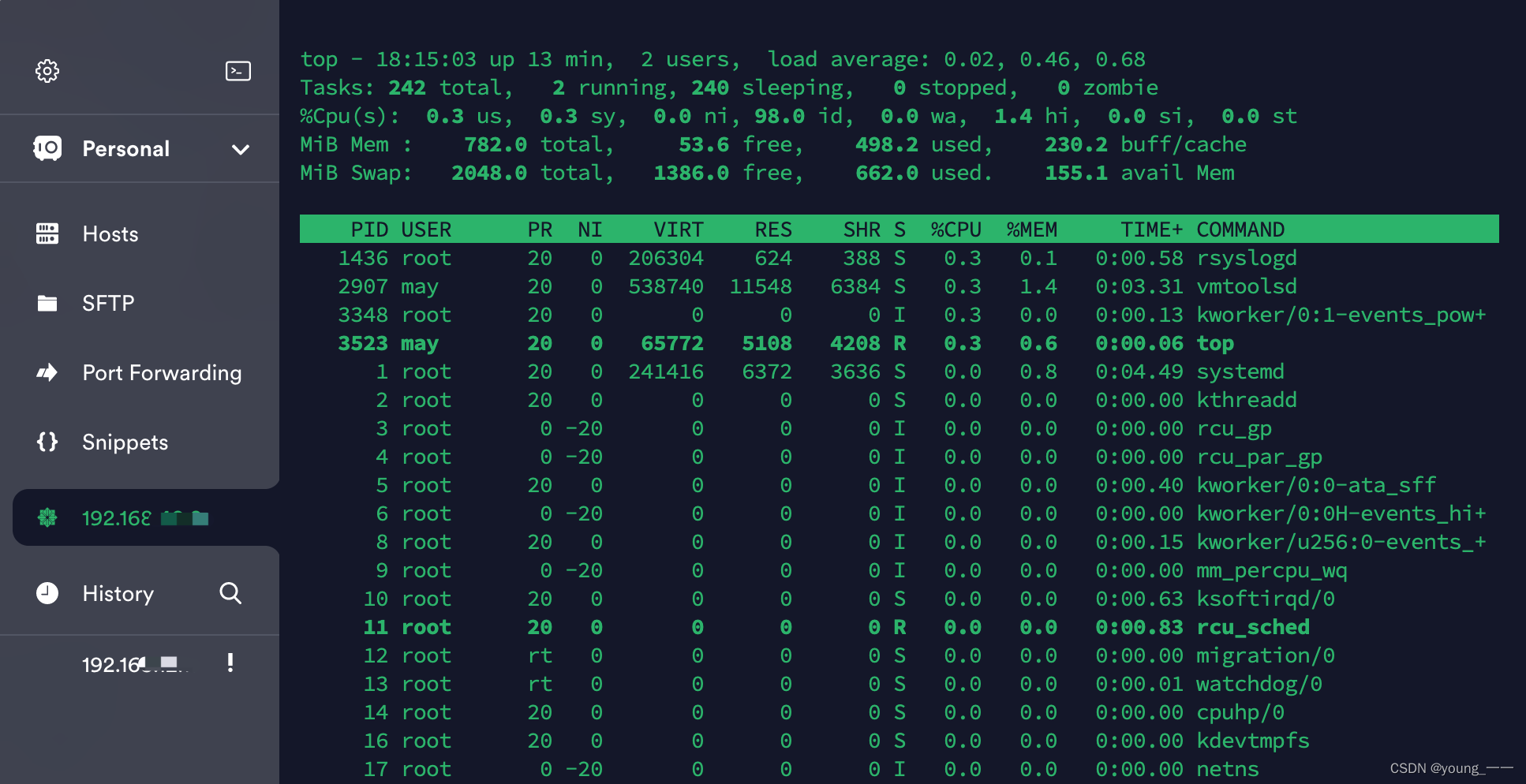Select the kthreadd process row
Image resolution: width=1526 pixels, height=784 pixels.
click(900, 400)
